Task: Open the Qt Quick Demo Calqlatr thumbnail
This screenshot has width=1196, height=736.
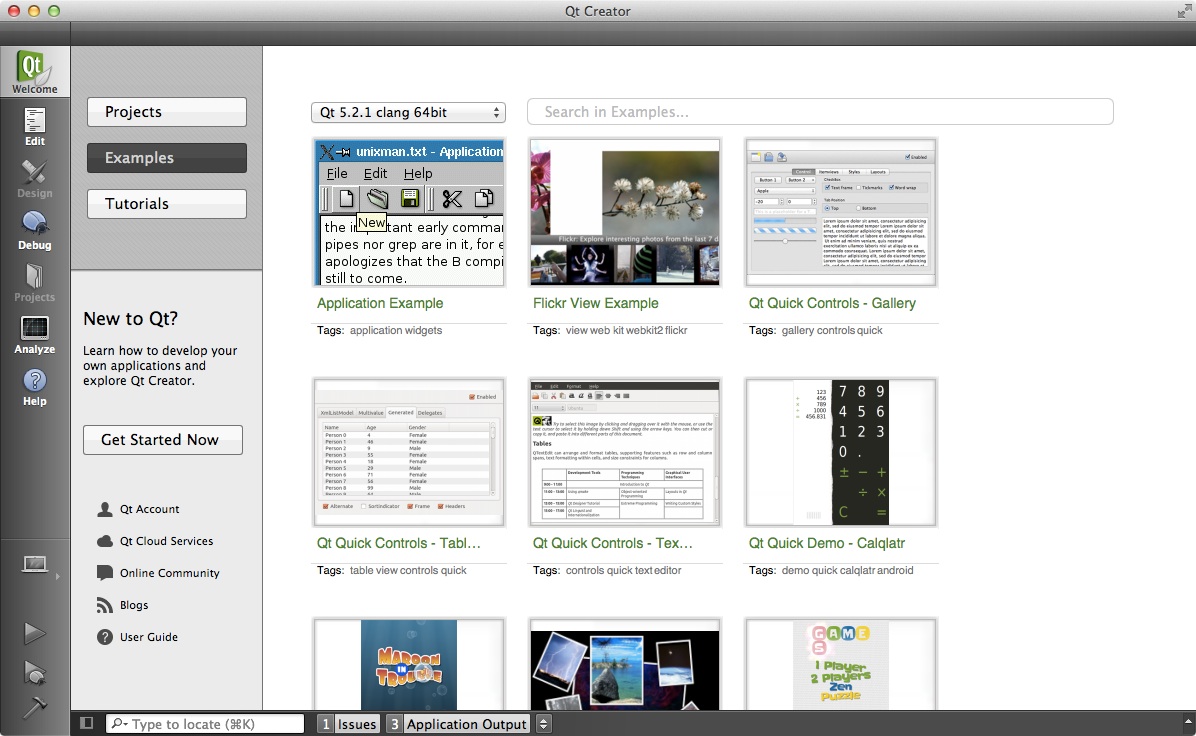Action: [841, 452]
